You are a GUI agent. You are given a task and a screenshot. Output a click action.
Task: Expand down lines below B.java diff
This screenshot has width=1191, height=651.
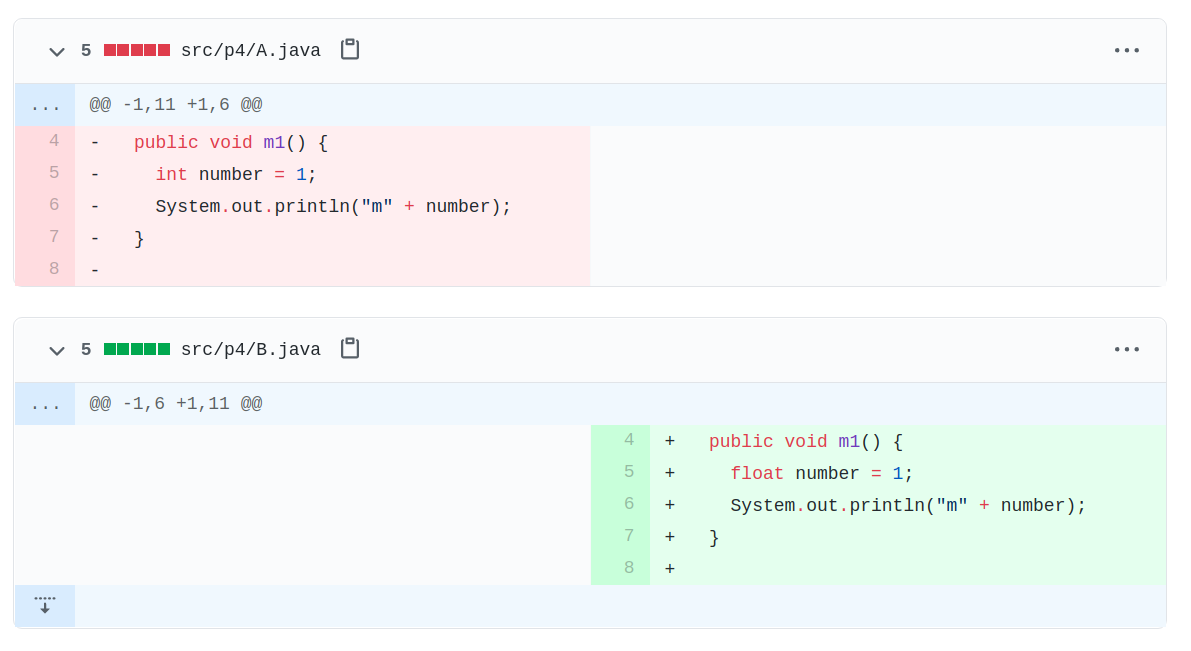45,606
